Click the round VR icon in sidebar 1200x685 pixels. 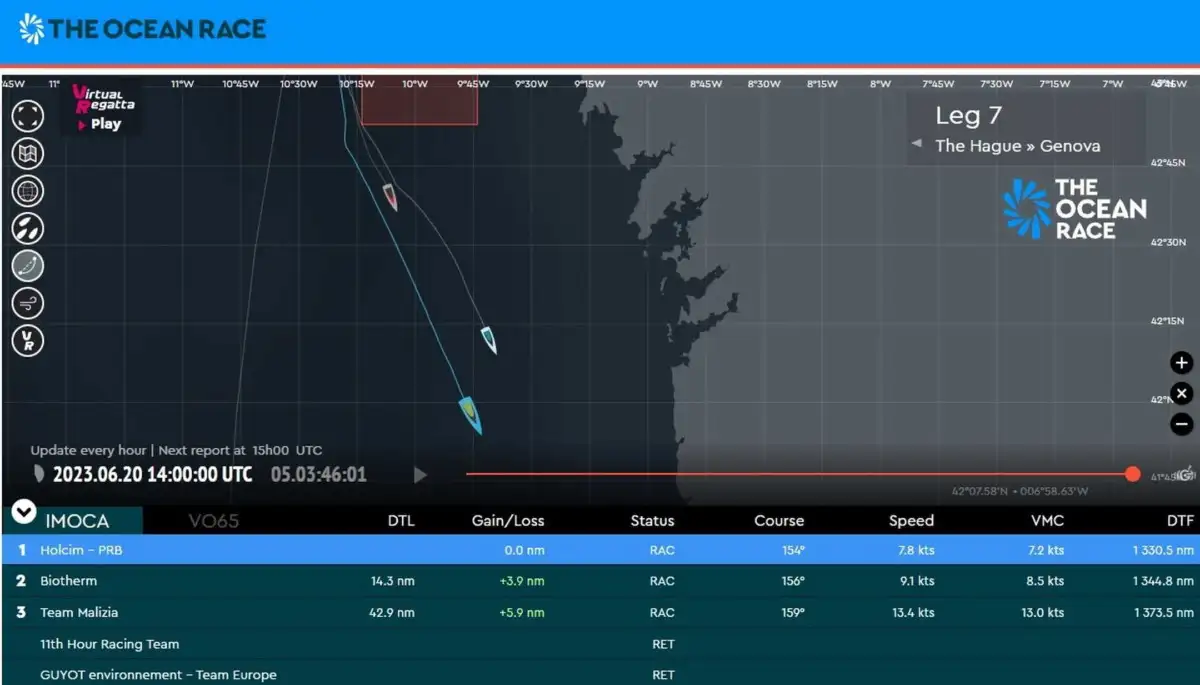[27, 339]
